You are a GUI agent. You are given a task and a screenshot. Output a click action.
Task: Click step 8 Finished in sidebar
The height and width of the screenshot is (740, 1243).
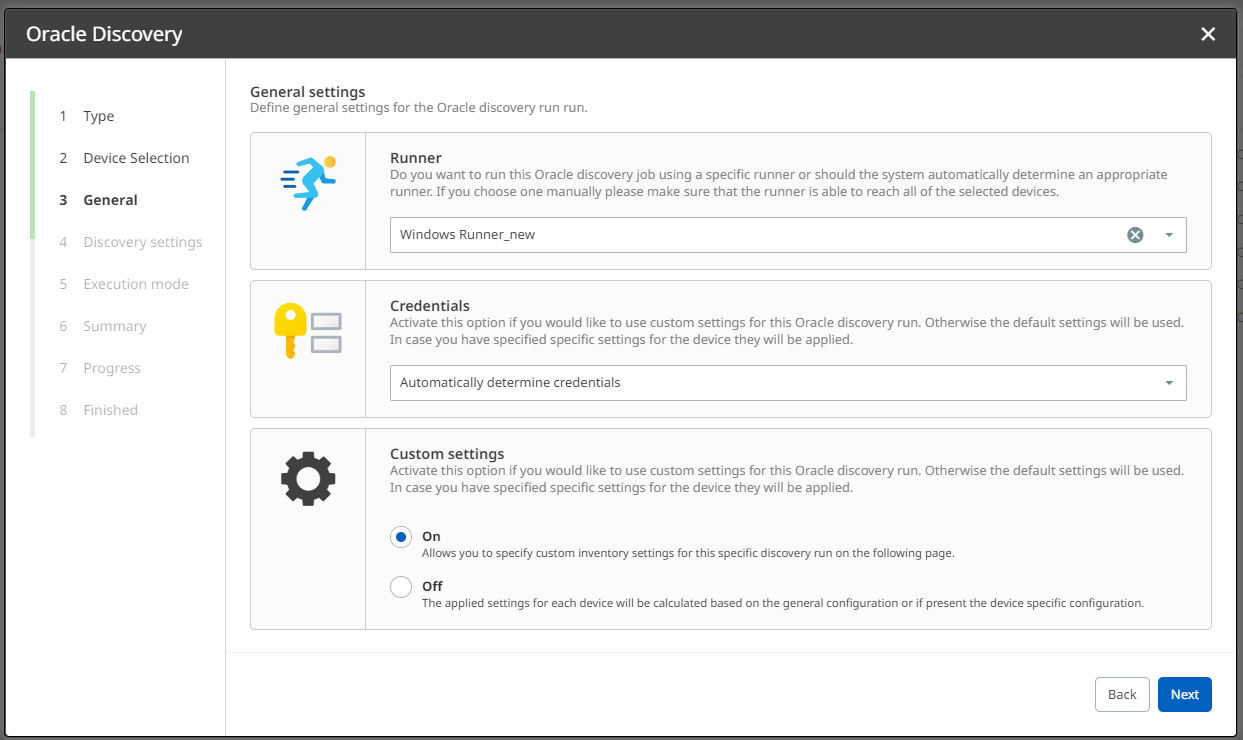tap(110, 410)
